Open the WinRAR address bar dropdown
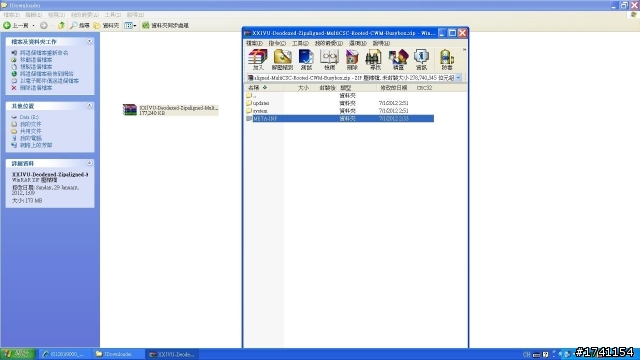Screen dimensions: 640x360 tap(458, 78)
